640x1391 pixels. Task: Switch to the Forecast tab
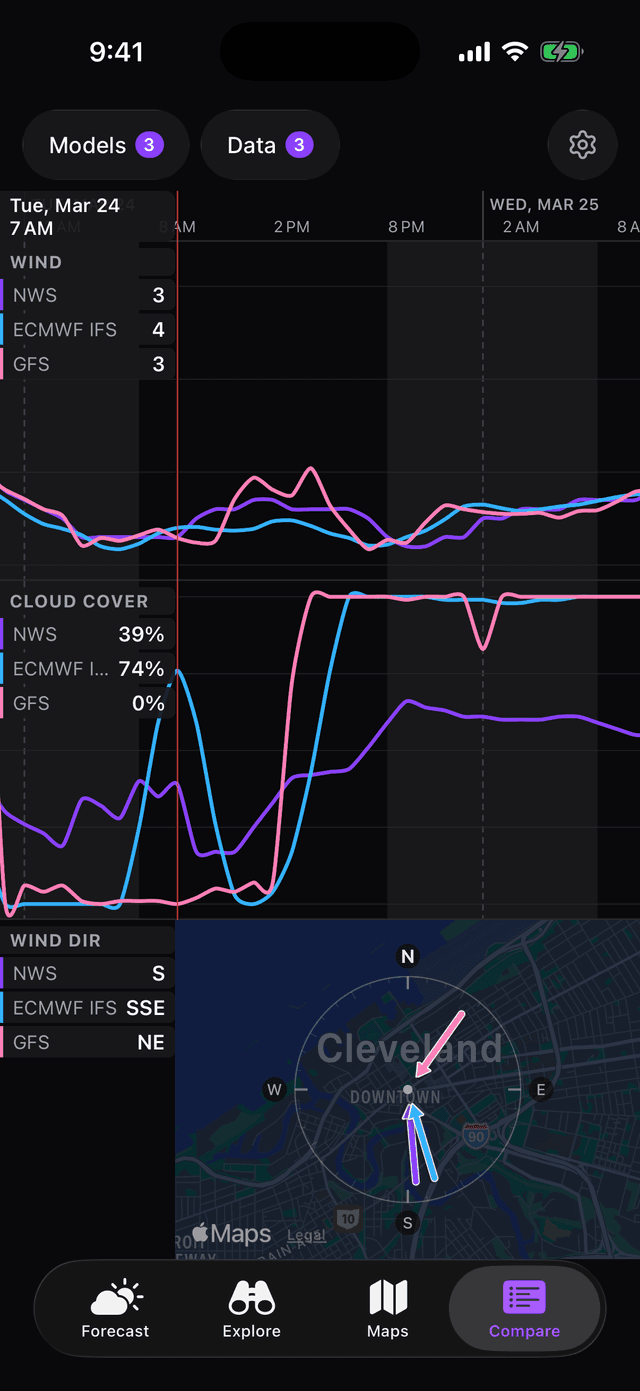pos(115,1310)
